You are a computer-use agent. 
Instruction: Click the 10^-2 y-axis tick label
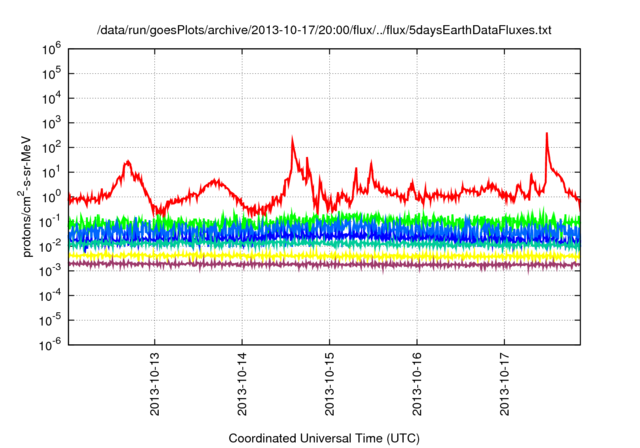[x=51, y=247]
